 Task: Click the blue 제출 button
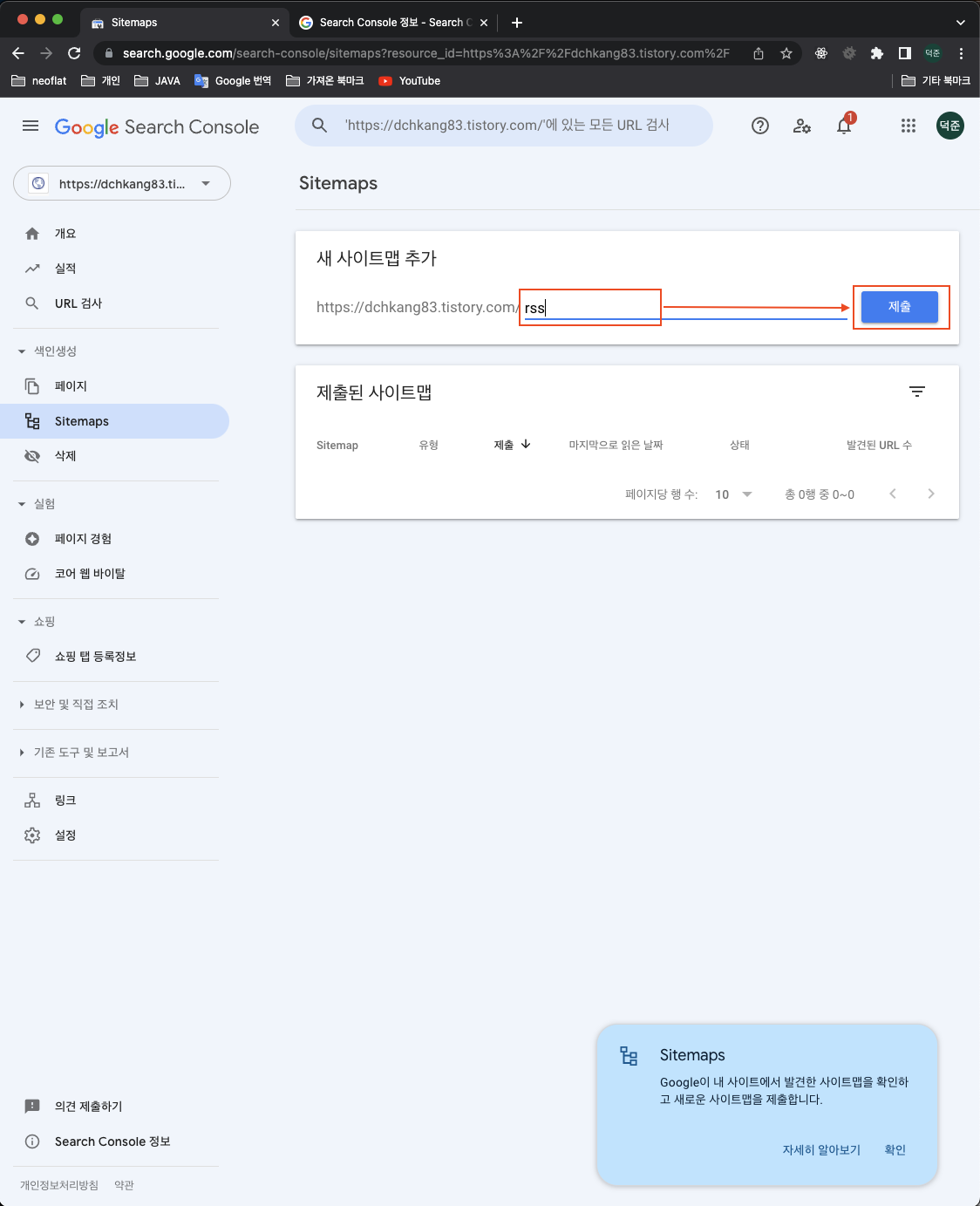click(x=900, y=307)
